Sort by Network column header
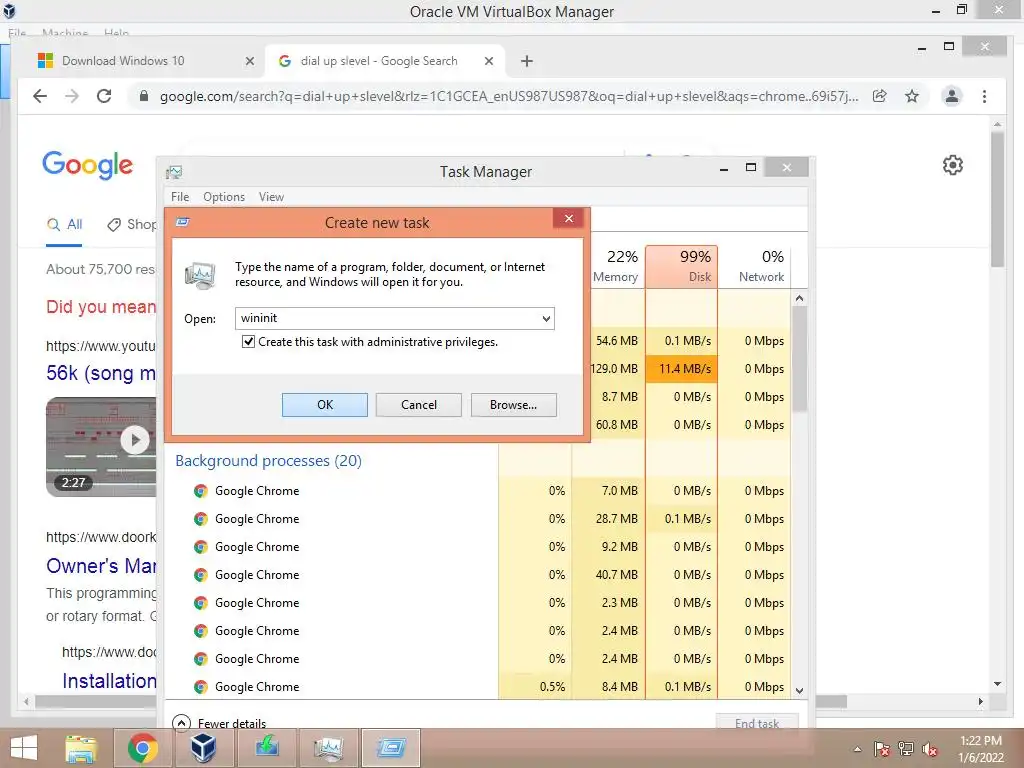The width and height of the screenshot is (1024, 768). coord(754,266)
